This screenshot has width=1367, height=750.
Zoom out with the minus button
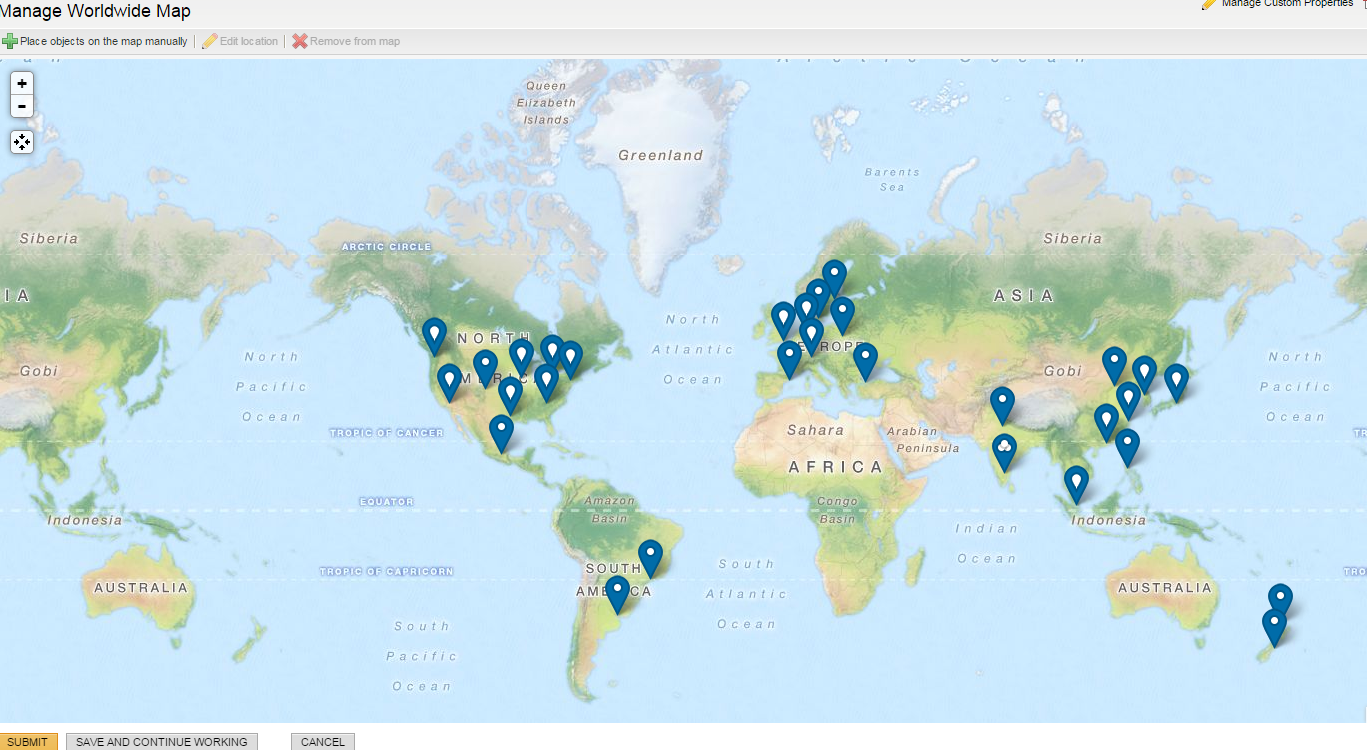22,107
